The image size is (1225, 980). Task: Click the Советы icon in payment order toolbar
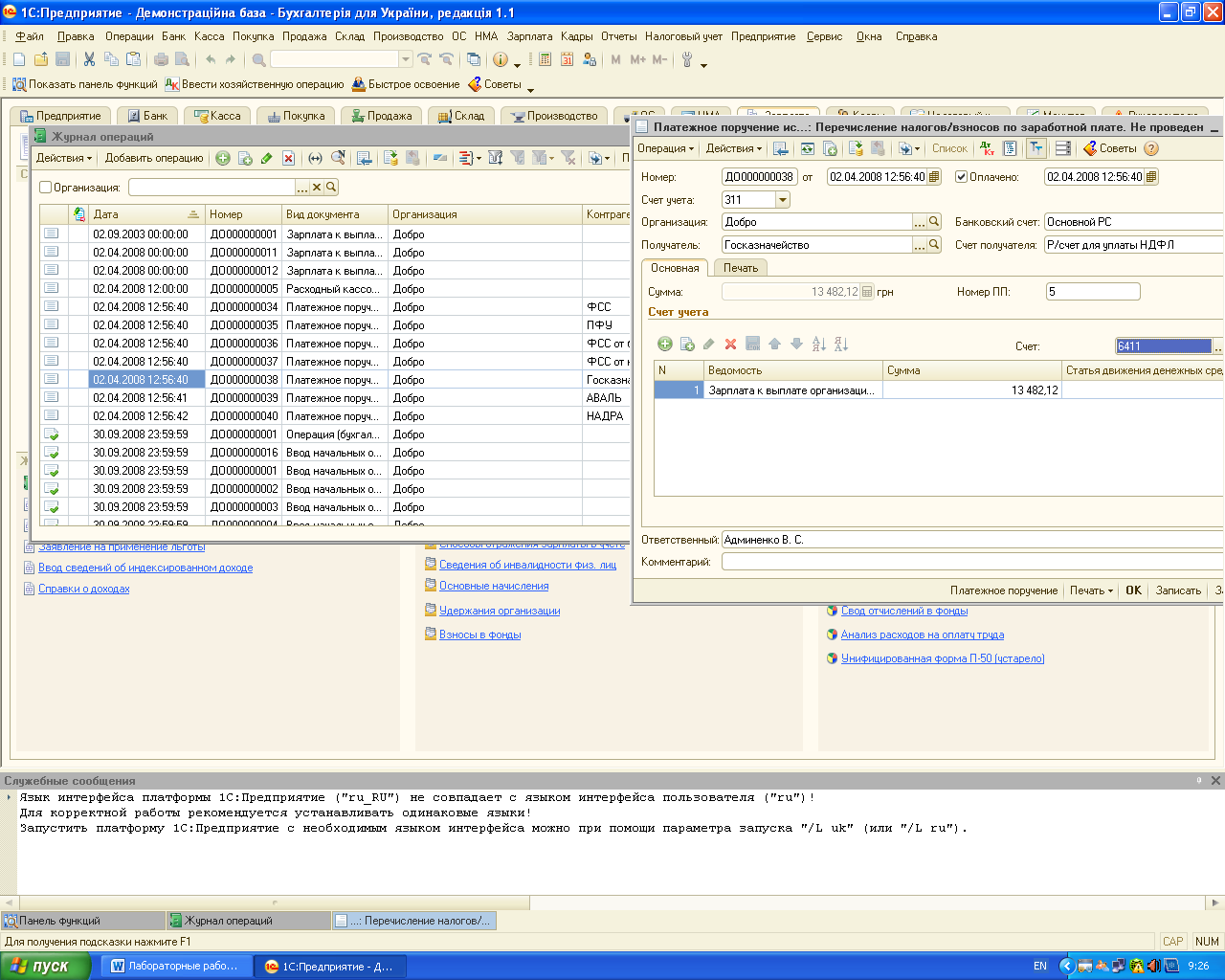click(1110, 148)
